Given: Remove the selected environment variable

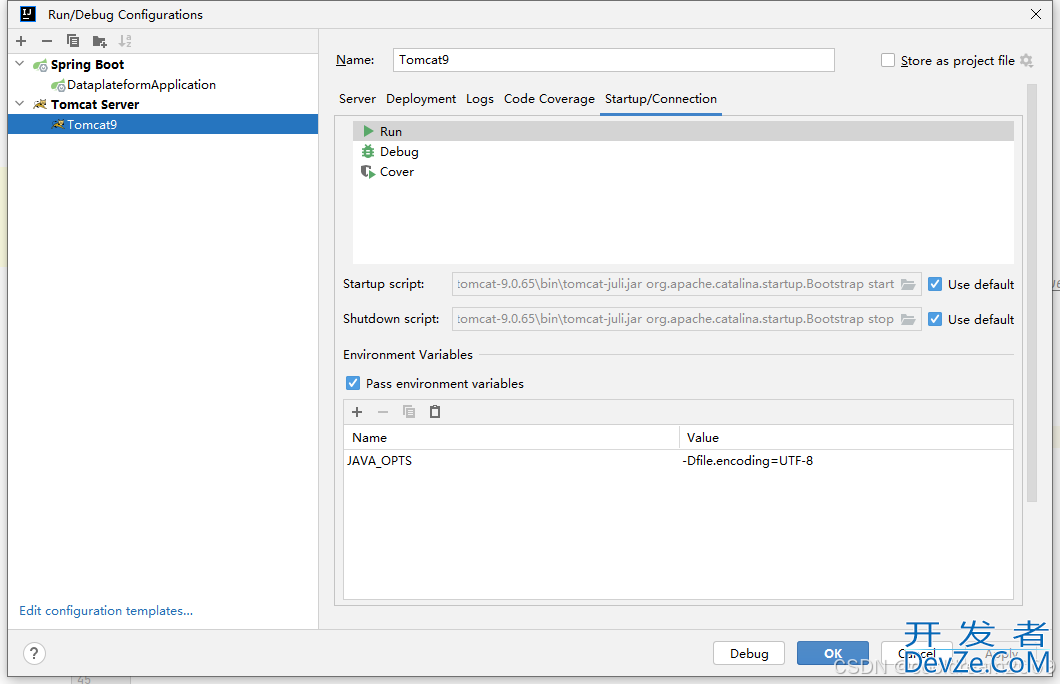Looking at the screenshot, I should pyautogui.click(x=383, y=412).
